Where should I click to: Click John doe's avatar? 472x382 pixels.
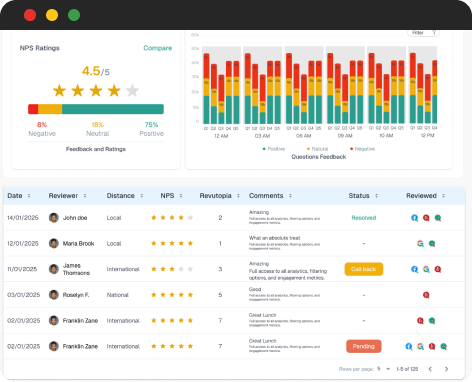pos(54,218)
